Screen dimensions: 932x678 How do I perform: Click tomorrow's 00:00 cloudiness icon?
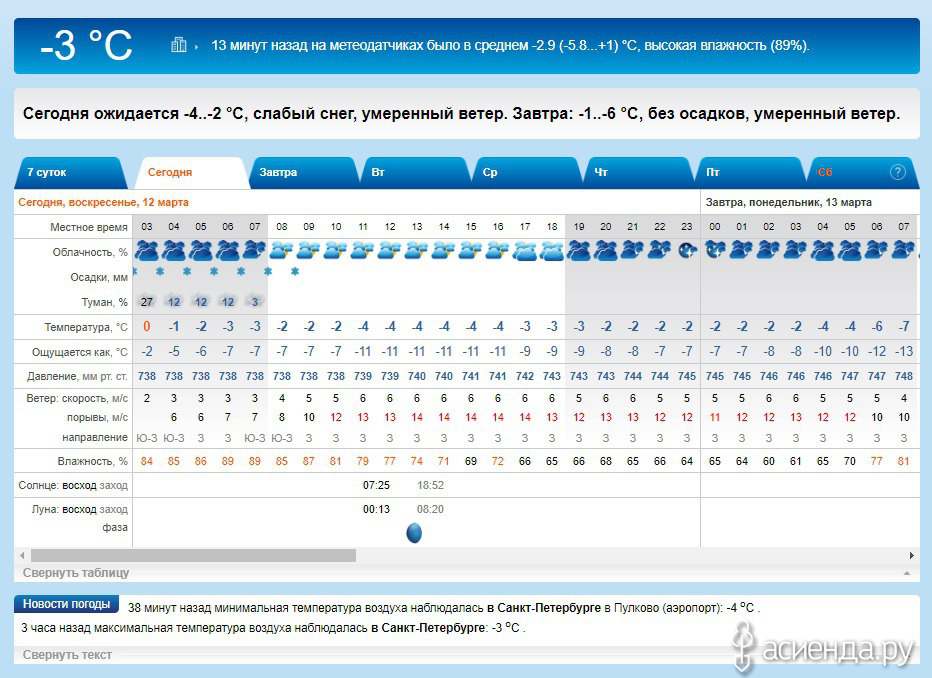(715, 250)
